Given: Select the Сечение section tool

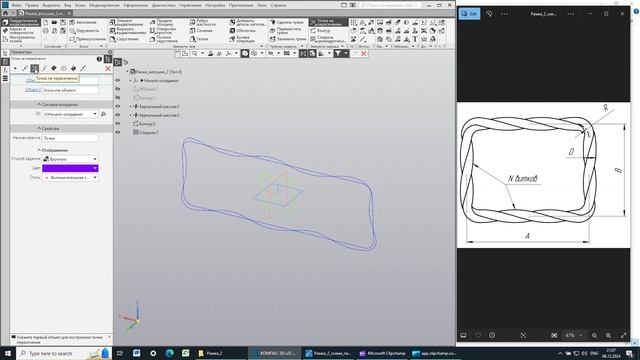Looking at the screenshot, I should point(201,31).
